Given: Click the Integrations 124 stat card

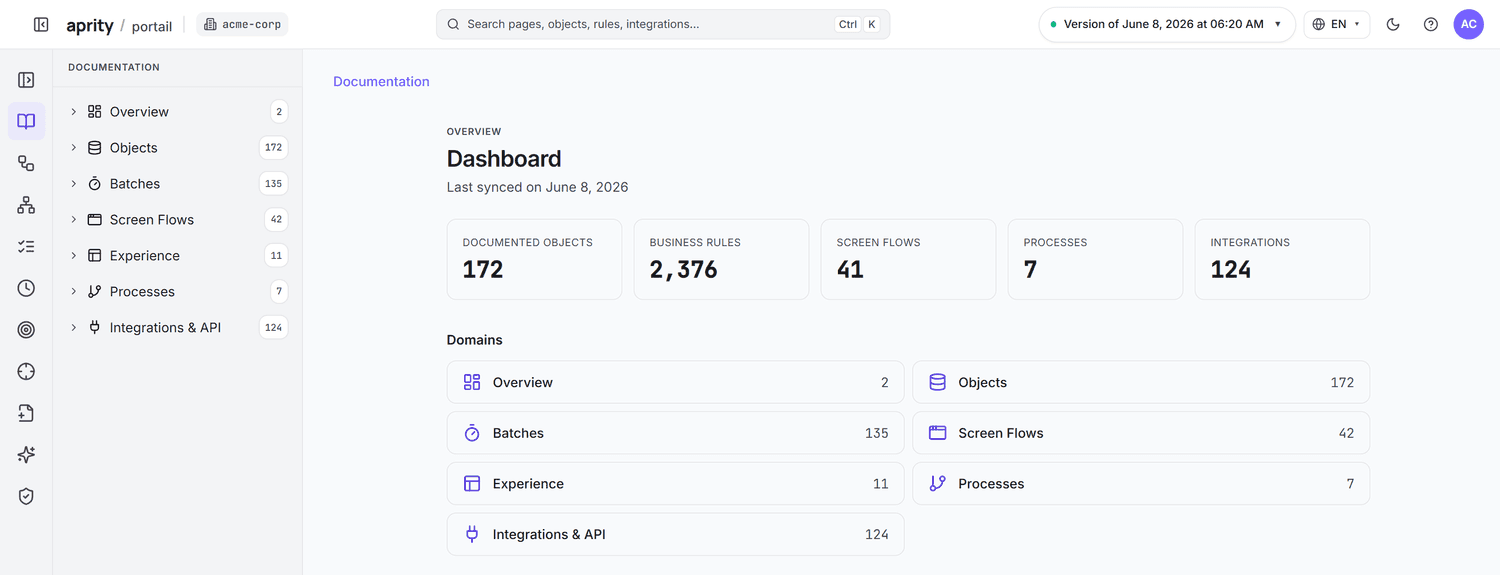Looking at the screenshot, I should point(1282,259).
